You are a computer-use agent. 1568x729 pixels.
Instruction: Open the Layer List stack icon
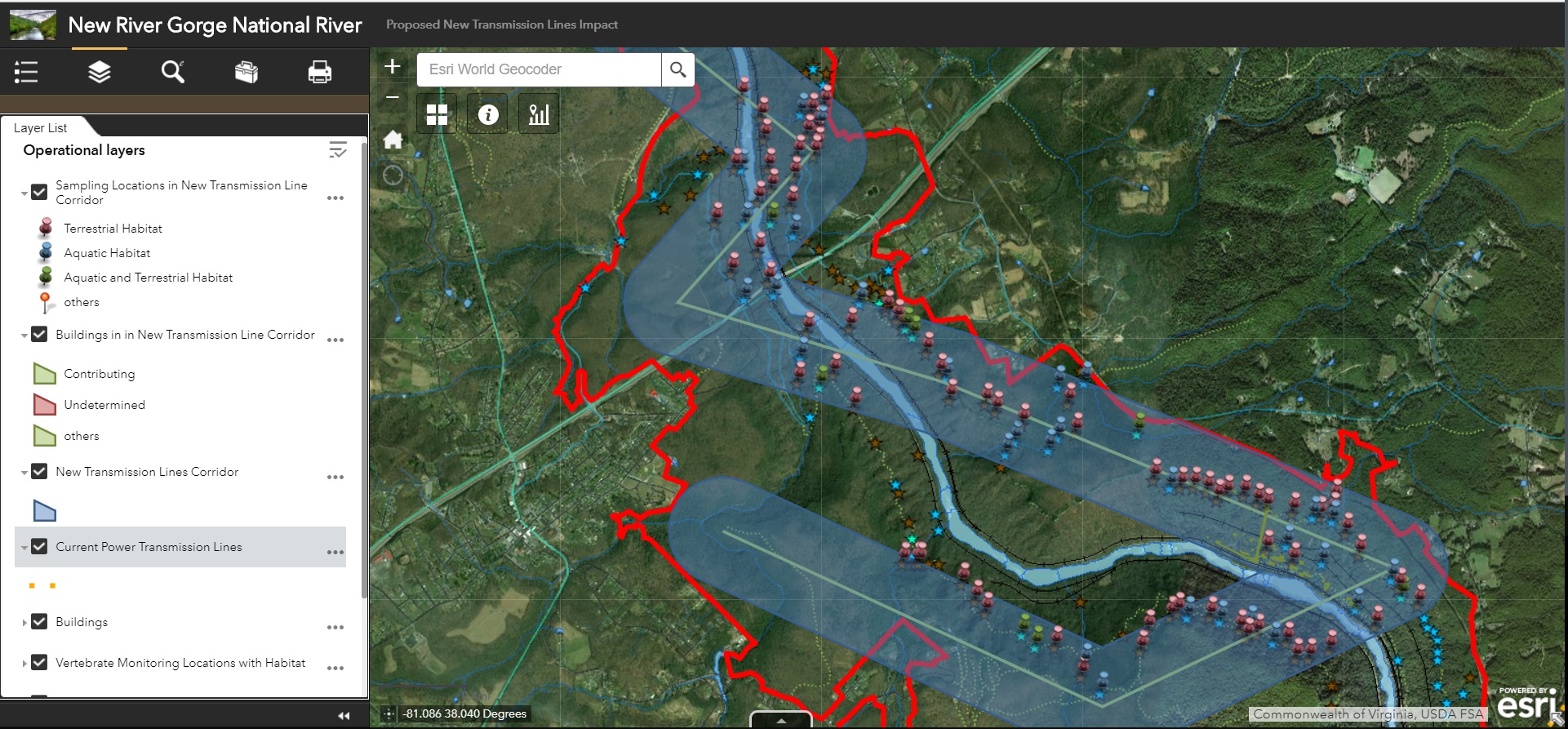[x=100, y=72]
